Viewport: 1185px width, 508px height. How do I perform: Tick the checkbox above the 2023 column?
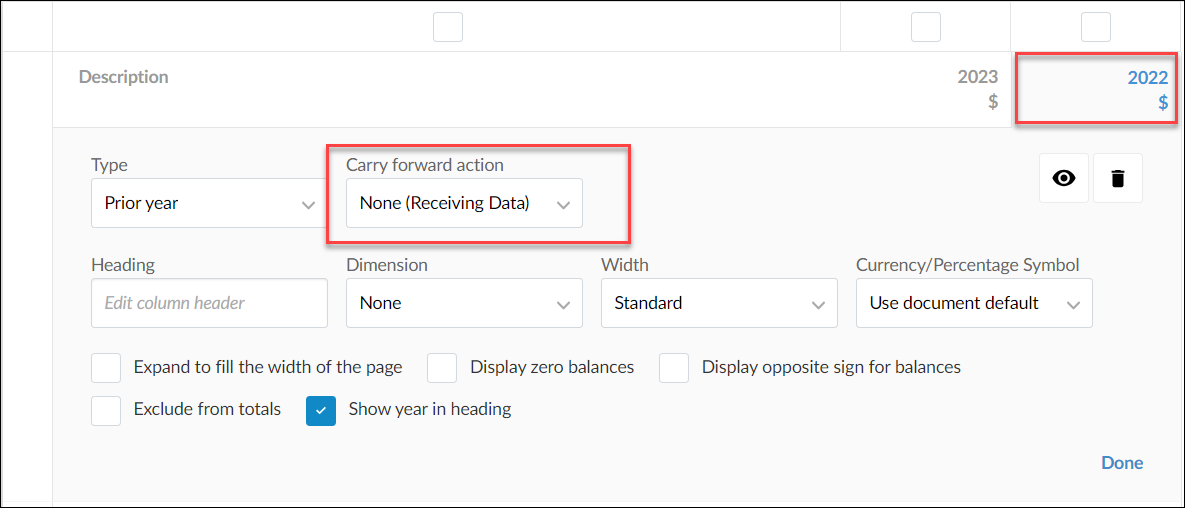point(926,27)
